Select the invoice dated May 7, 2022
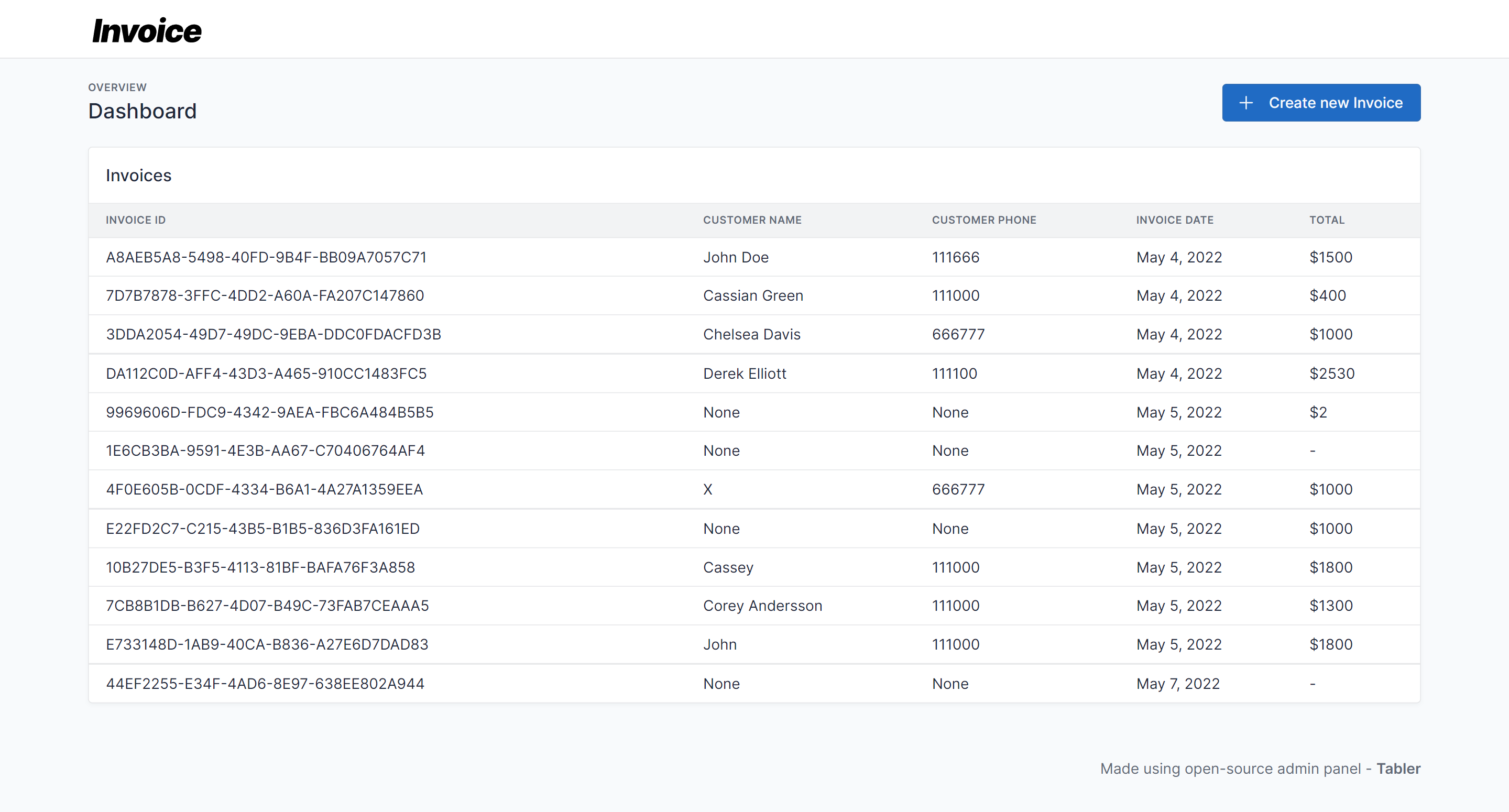Image resolution: width=1509 pixels, height=812 pixels. click(x=586, y=683)
